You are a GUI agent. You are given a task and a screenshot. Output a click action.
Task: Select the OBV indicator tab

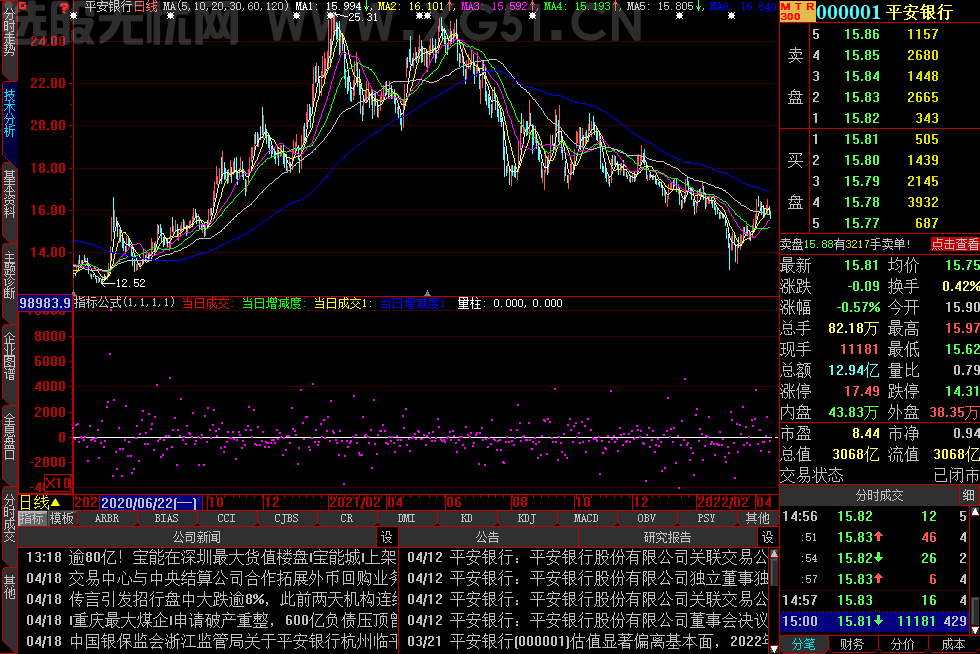(x=646, y=518)
